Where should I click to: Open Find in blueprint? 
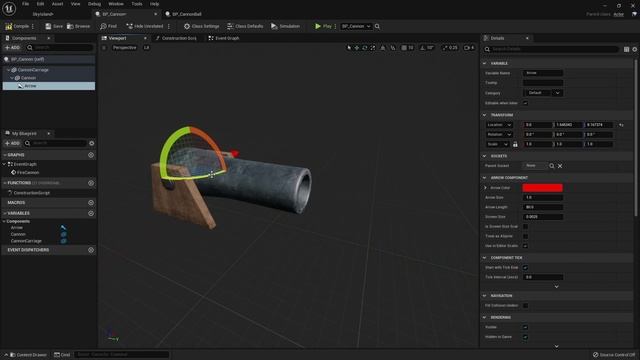coord(108,26)
